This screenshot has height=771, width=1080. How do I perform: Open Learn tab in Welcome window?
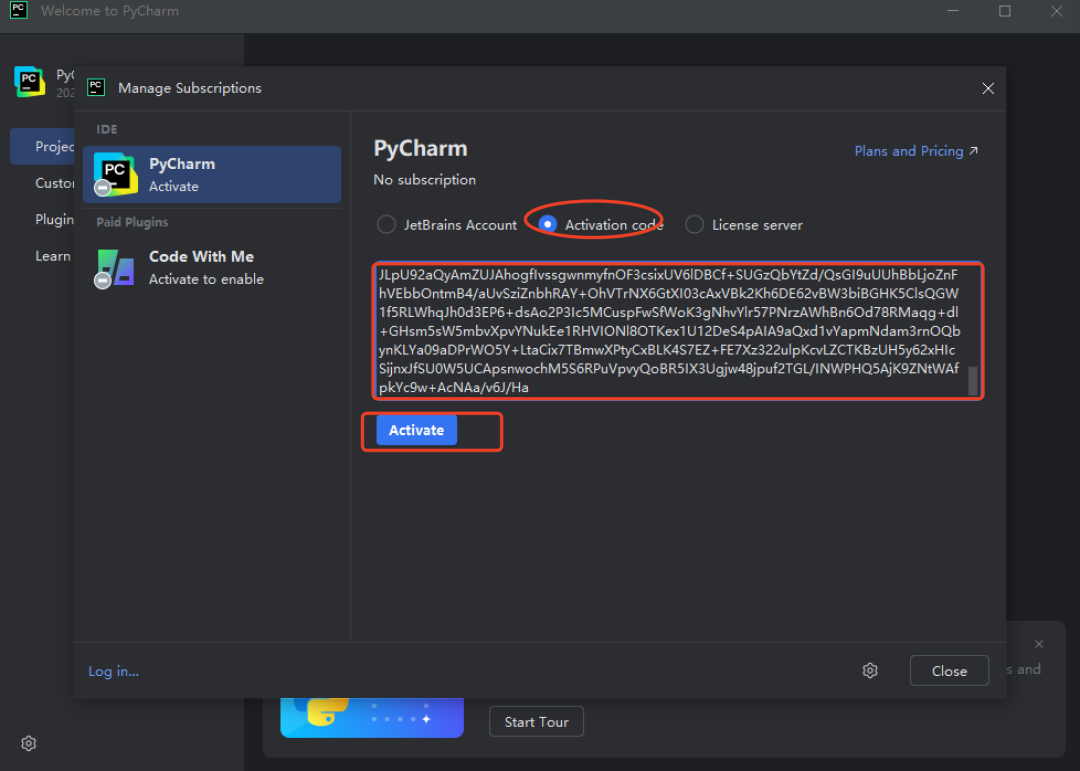coord(52,256)
